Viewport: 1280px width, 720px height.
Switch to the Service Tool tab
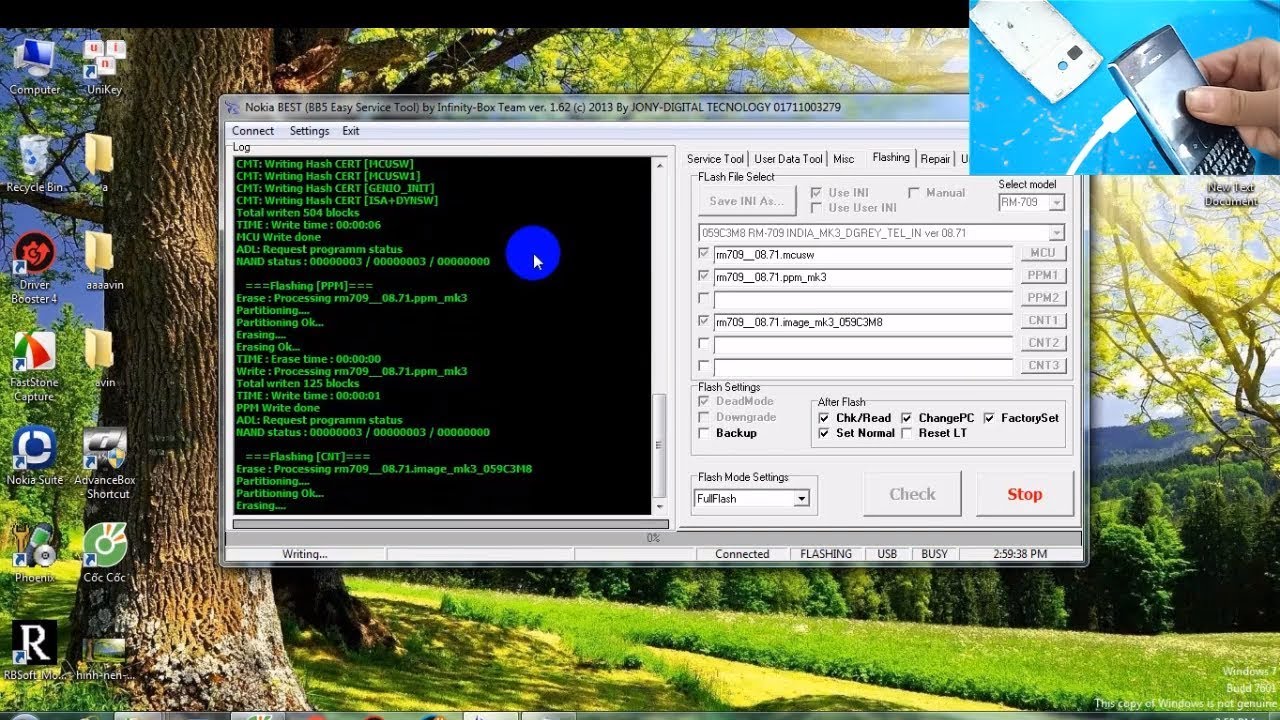pyautogui.click(x=715, y=159)
